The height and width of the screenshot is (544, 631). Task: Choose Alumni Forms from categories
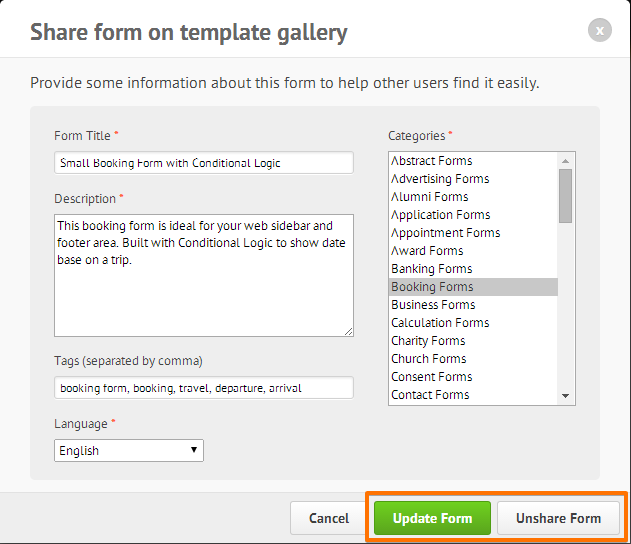click(430, 197)
